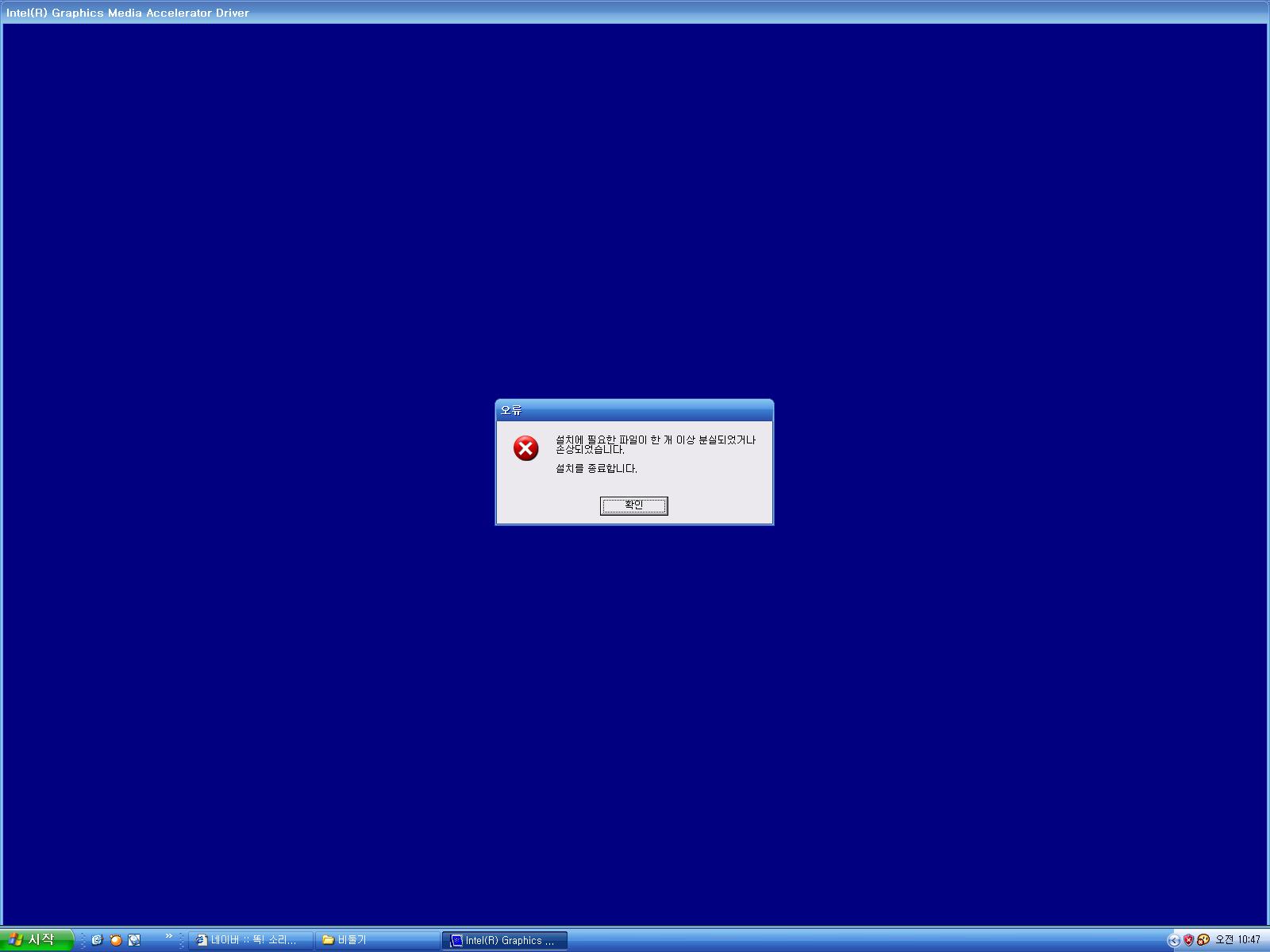Switch to the 비둘기 folder taskbar button
Viewport: 1270px width, 952px height.
[x=377, y=940]
